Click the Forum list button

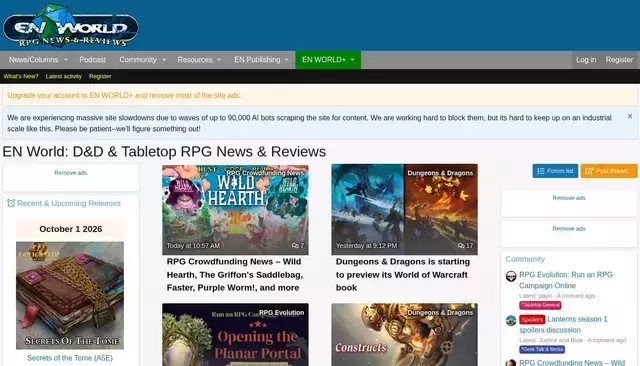(555, 171)
